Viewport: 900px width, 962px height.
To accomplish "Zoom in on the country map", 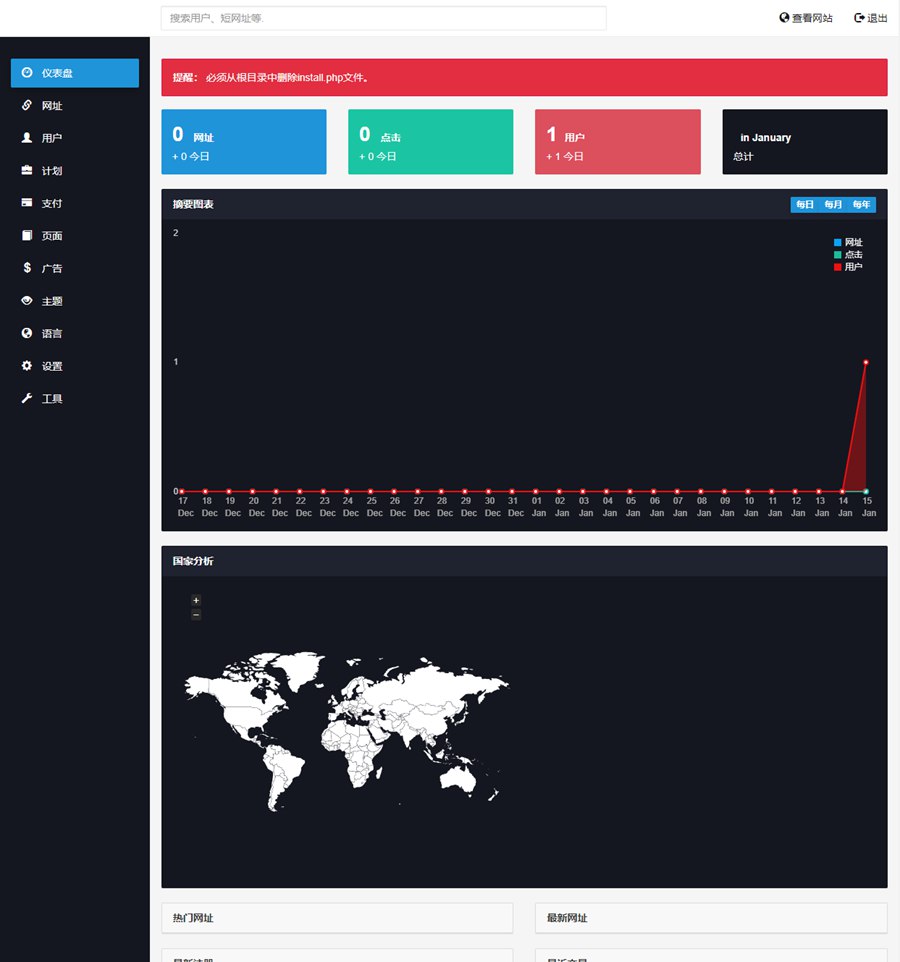I will [x=196, y=600].
